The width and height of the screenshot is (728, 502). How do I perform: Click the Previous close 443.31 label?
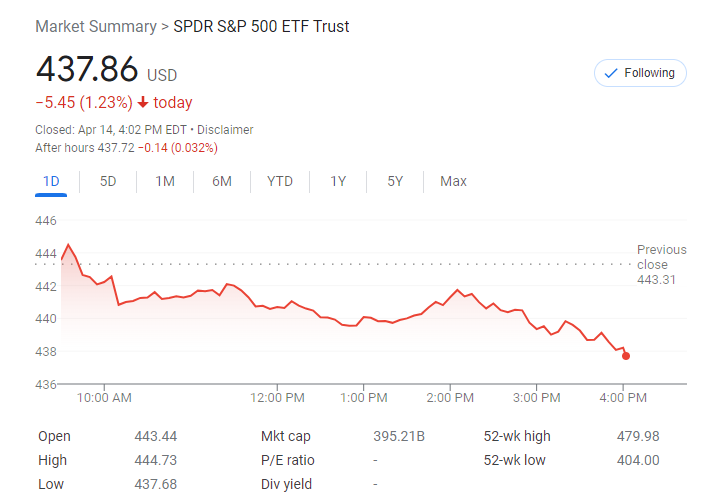coord(661,264)
